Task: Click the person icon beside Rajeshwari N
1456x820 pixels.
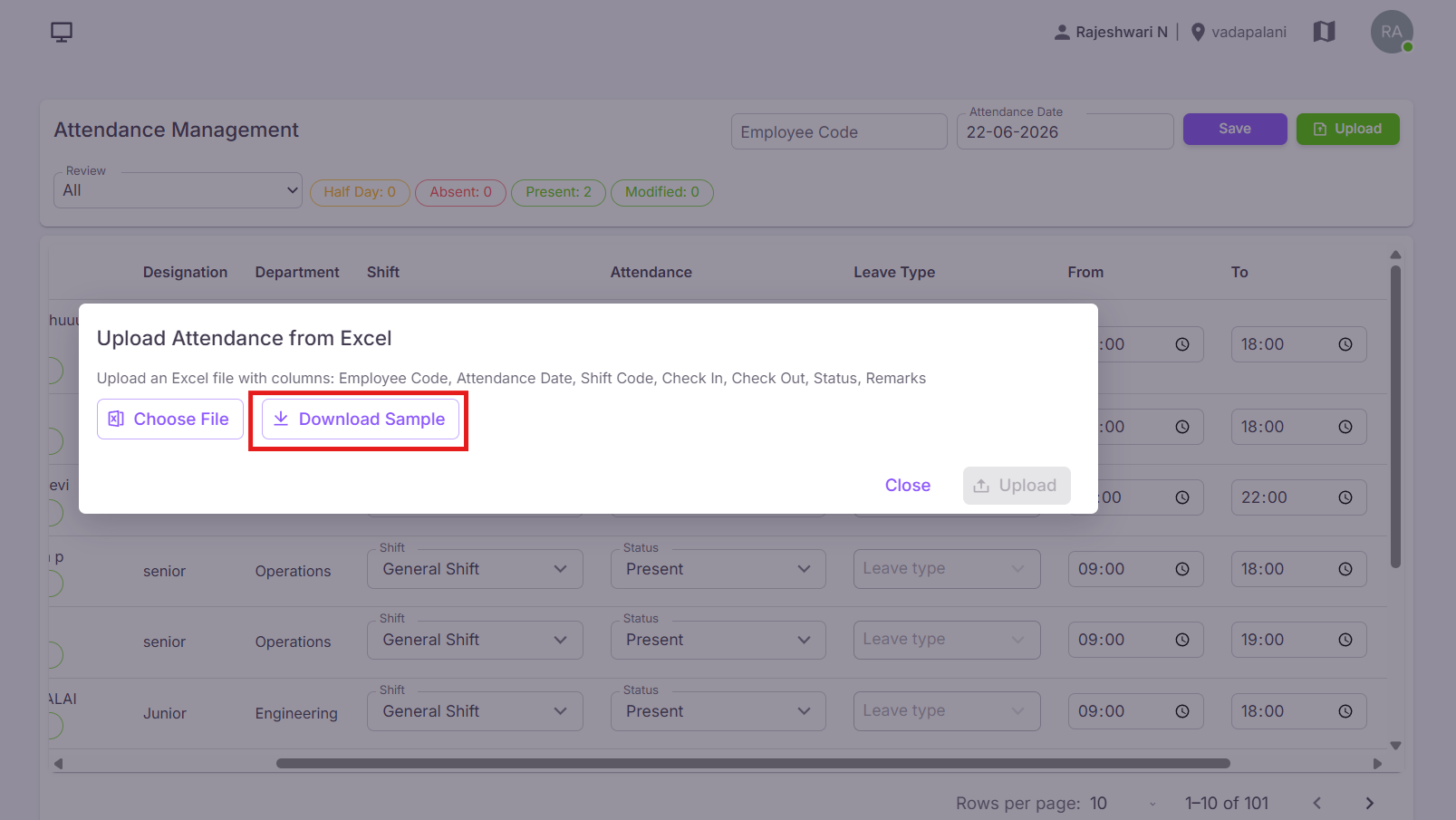Action: [x=1062, y=32]
